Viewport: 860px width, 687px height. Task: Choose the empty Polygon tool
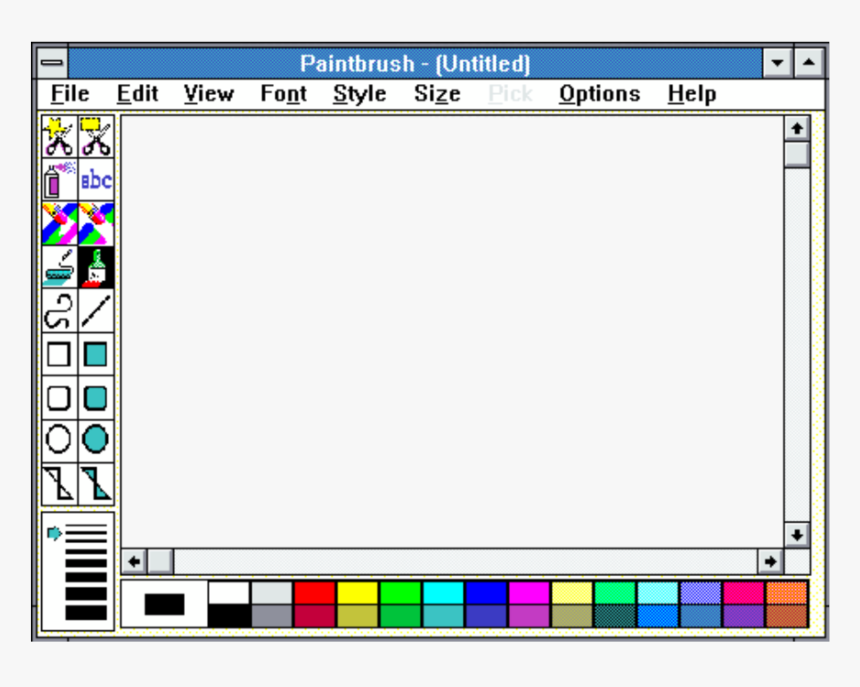tap(59, 484)
